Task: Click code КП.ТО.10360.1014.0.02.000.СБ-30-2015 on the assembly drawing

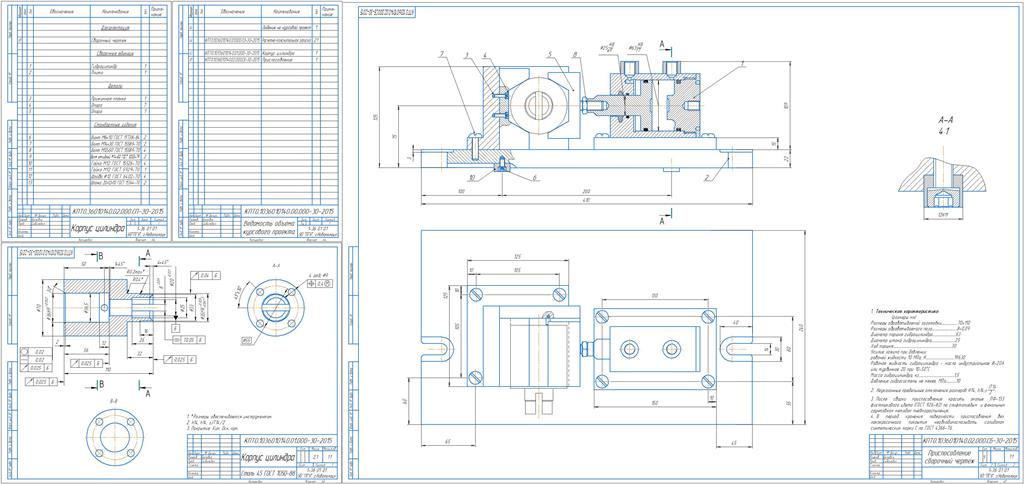Action: (x=968, y=441)
